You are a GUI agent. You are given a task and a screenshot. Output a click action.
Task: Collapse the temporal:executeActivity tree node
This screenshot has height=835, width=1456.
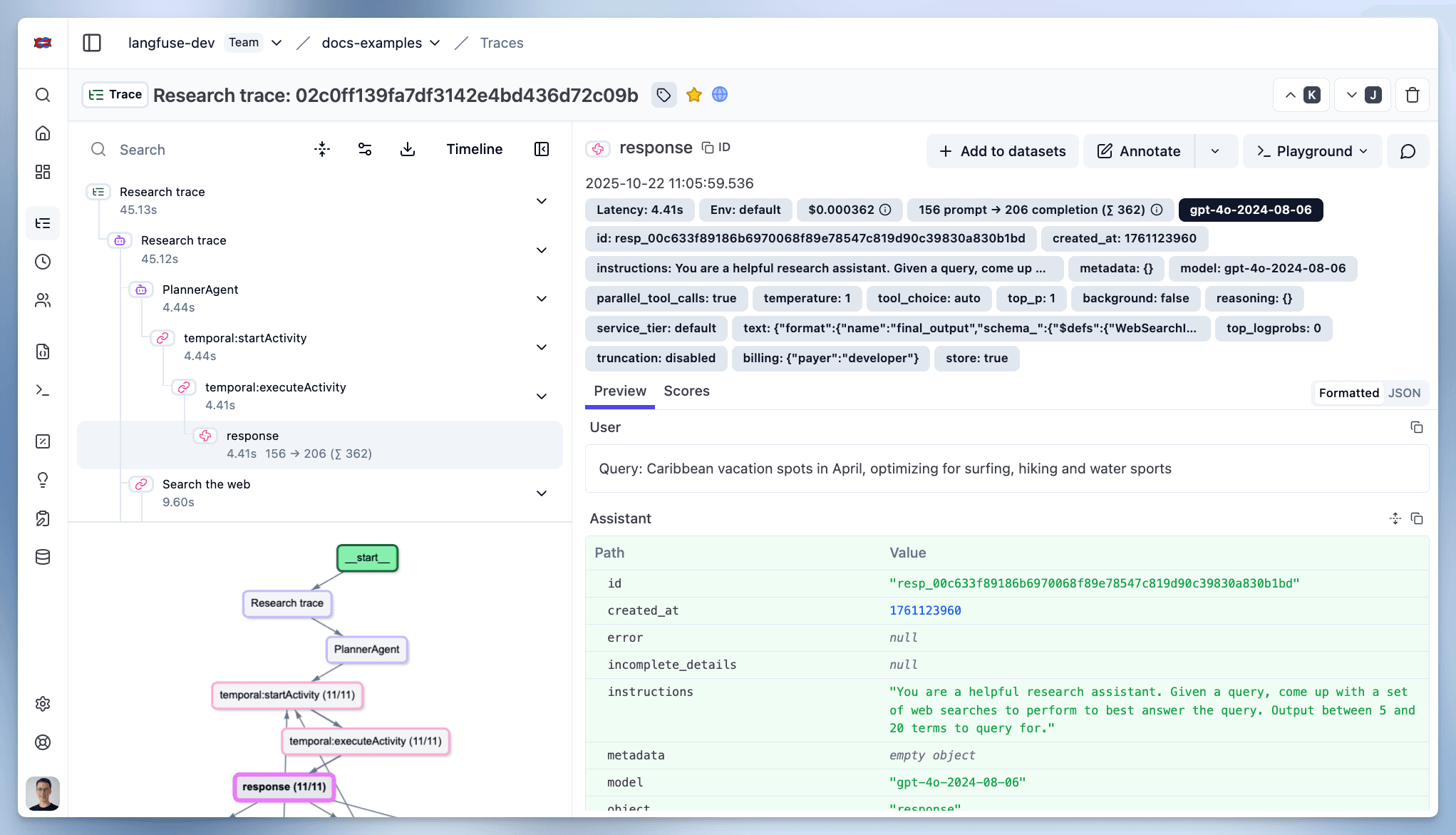[541, 396]
